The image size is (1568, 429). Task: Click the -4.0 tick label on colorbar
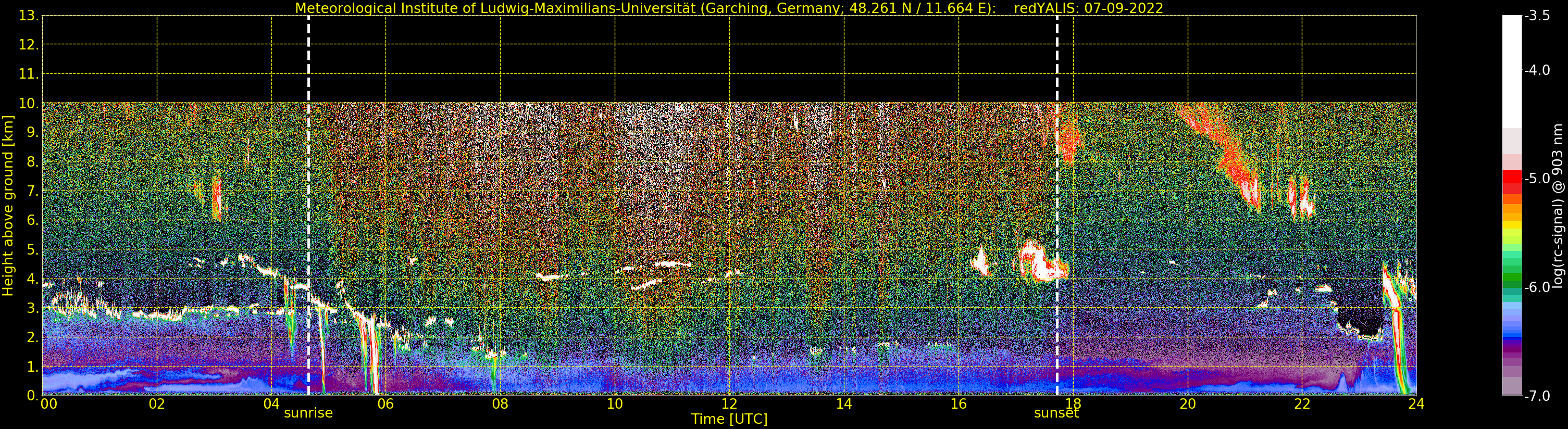pyautogui.click(x=1537, y=71)
